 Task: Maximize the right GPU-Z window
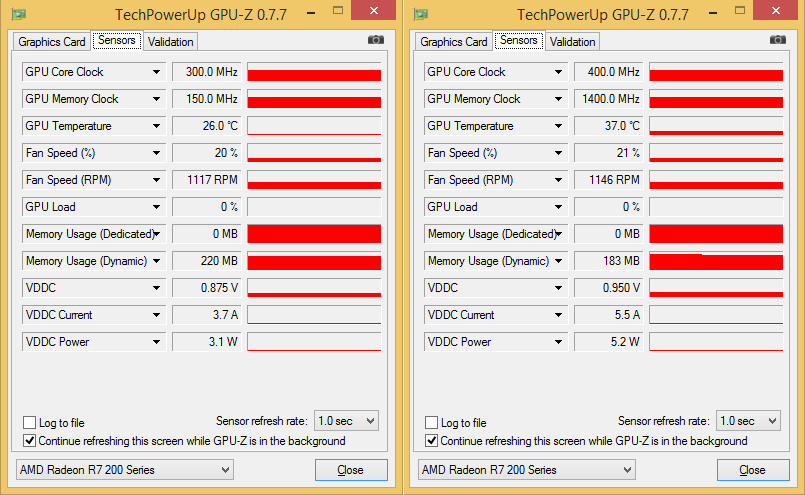[740, 10]
